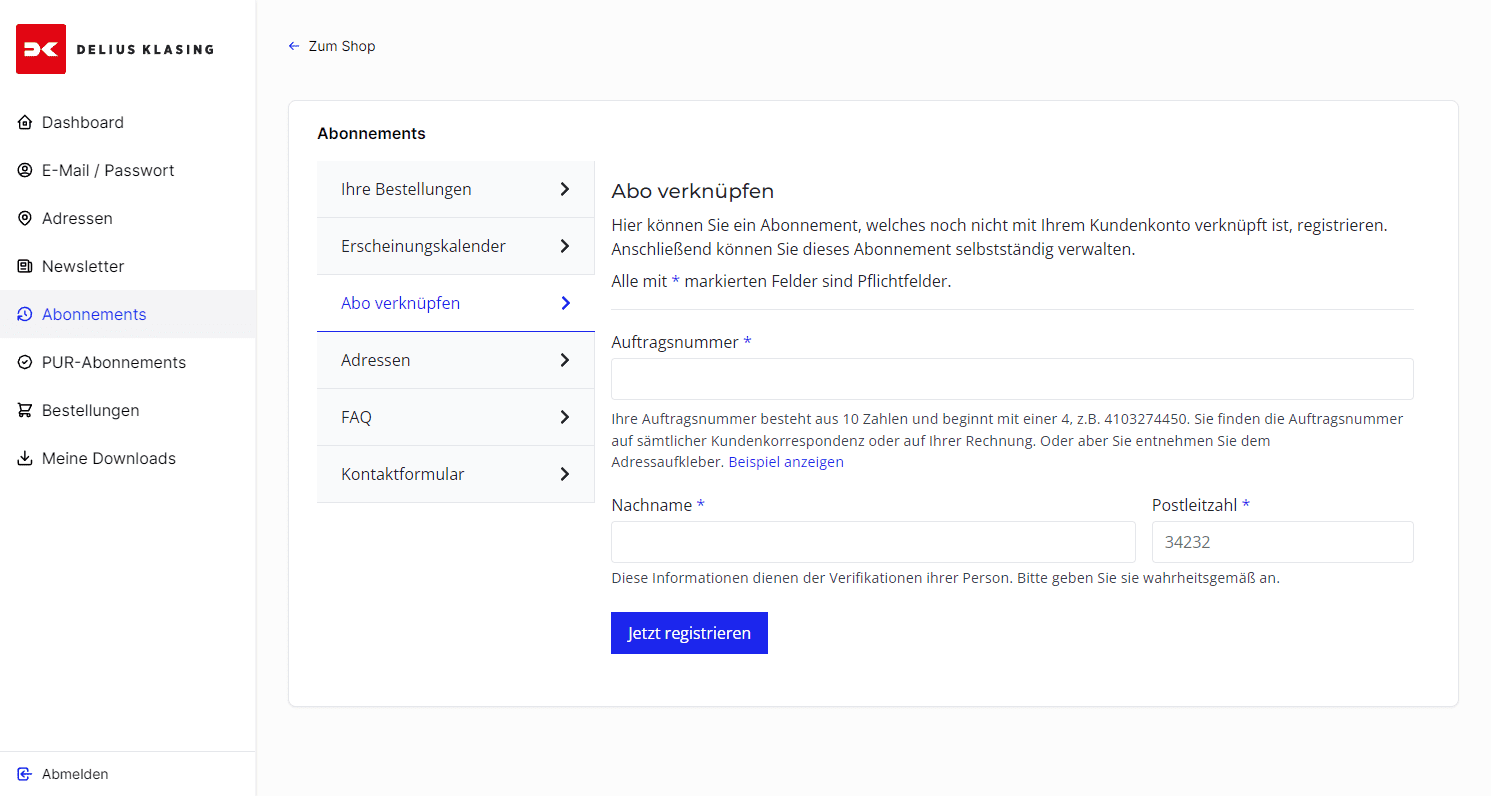The height and width of the screenshot is (796, 1491).
Task: Expand Kontaktformular chevron arrow
Action: click(x=565, y=474)
